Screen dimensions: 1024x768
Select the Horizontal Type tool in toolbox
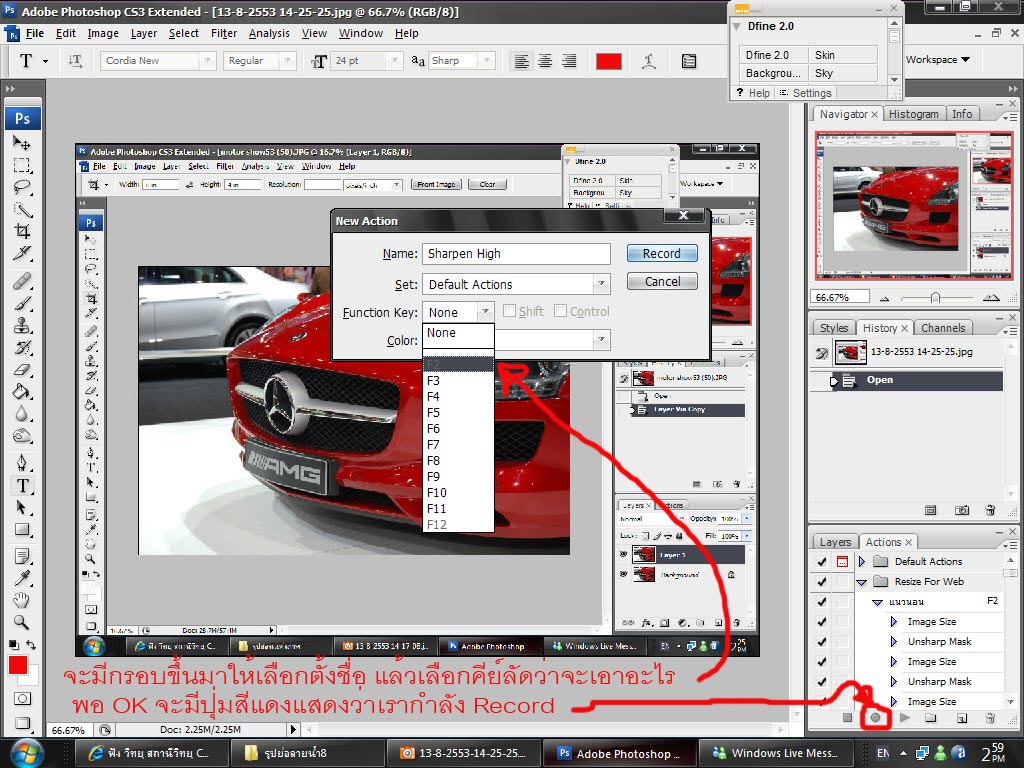[x=22, y=485]
